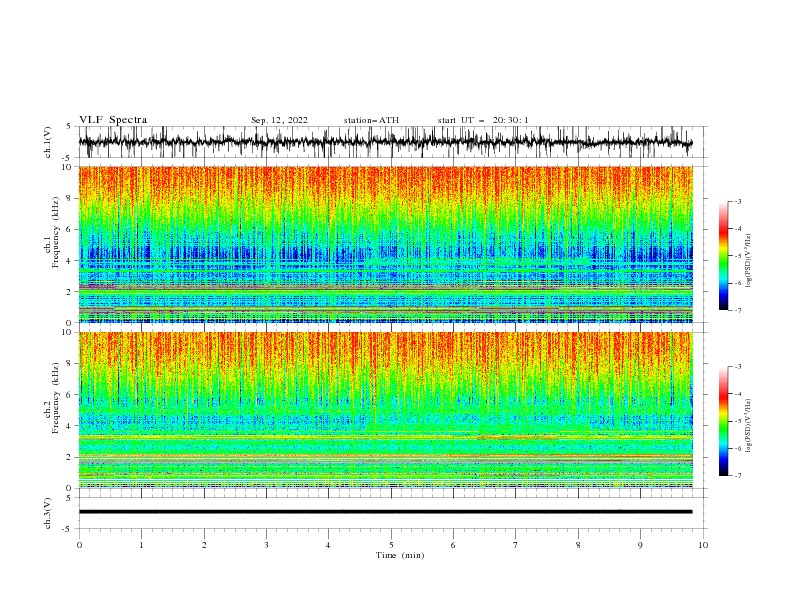Click the "6" kHz tick on ch.2 frequency axis

tap(69, 394)
